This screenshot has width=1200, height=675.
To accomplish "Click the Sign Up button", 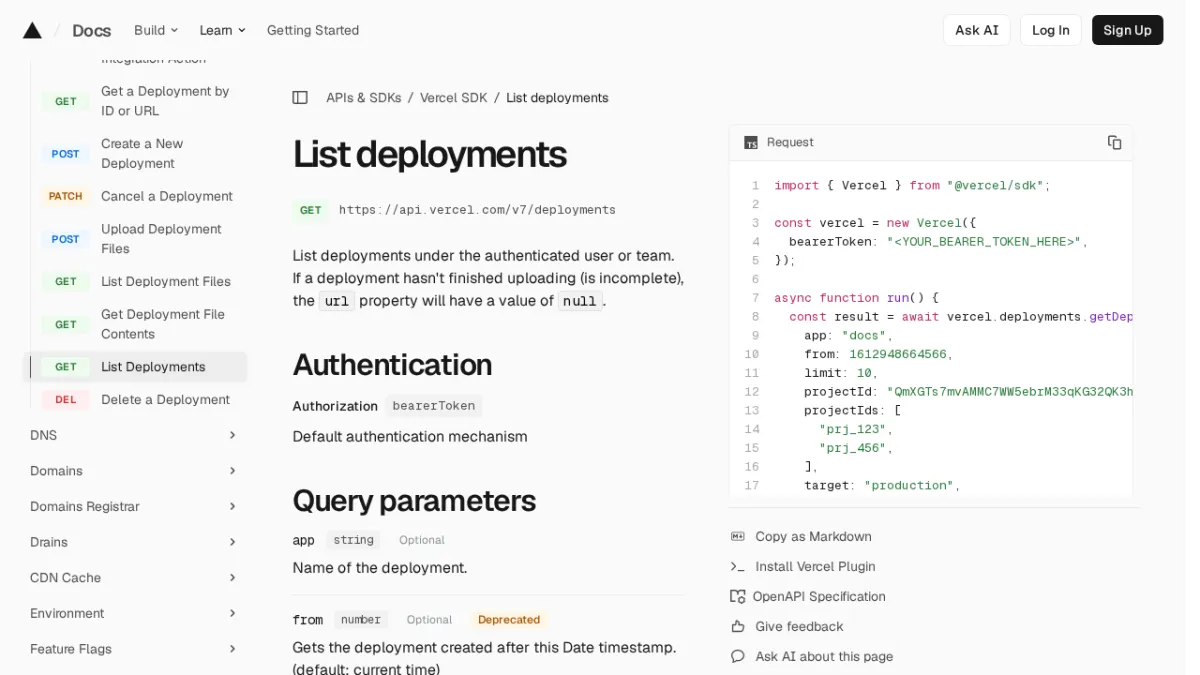I will point(1127,30).
